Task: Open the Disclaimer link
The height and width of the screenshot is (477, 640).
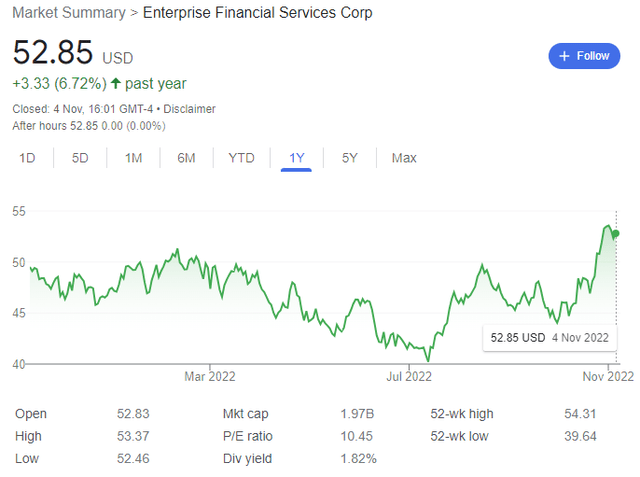Action: 189,109
